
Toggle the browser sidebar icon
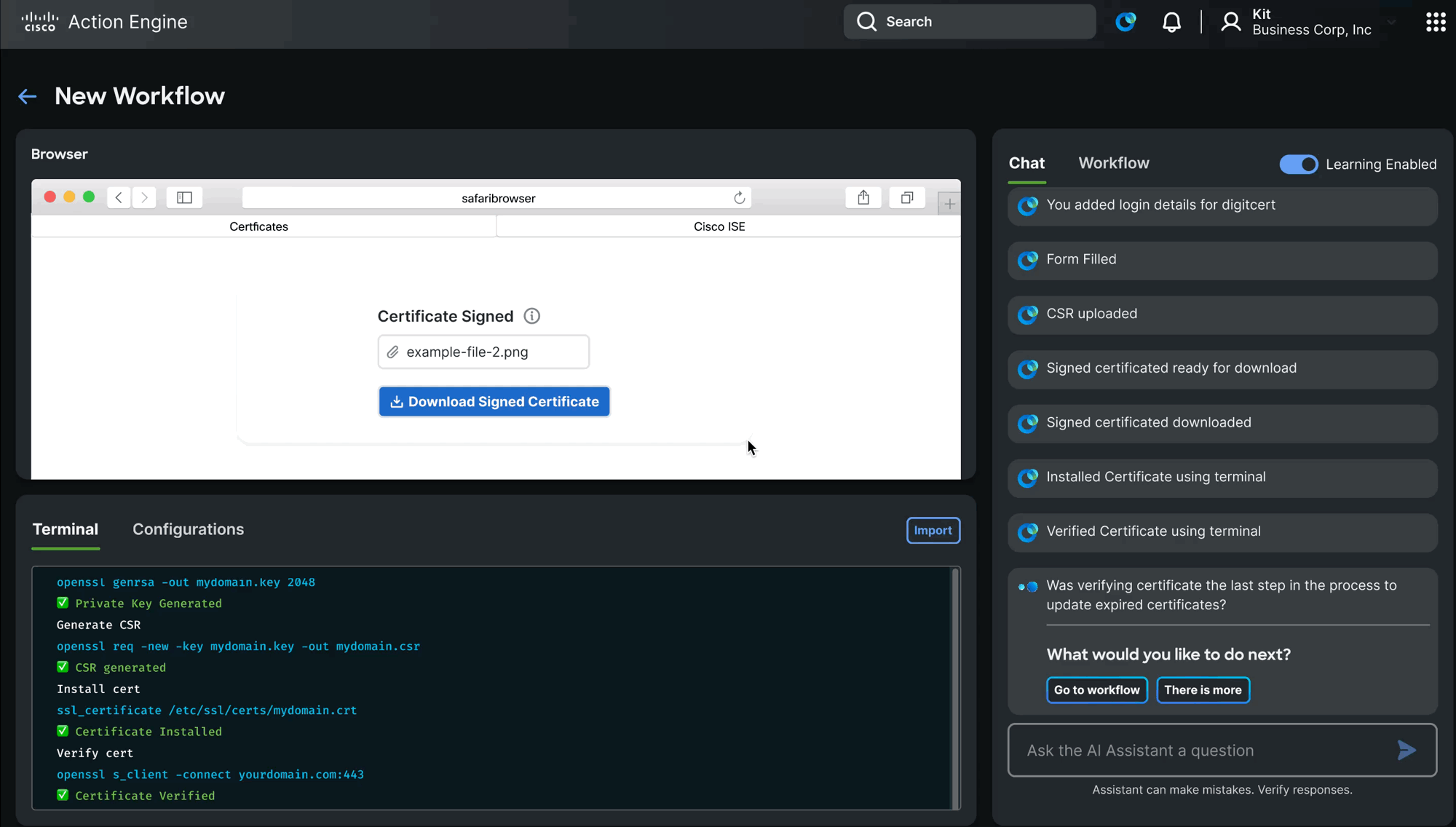coord(184,197)
